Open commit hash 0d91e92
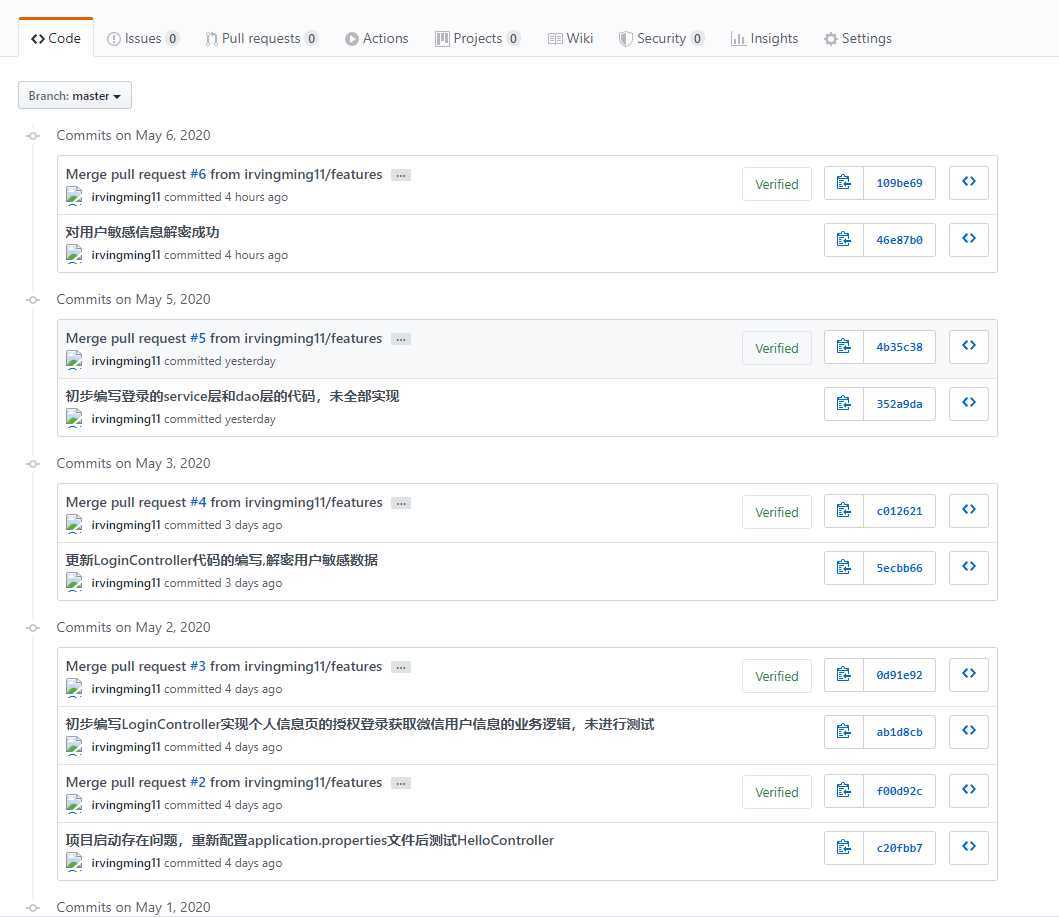 point(900,675)
